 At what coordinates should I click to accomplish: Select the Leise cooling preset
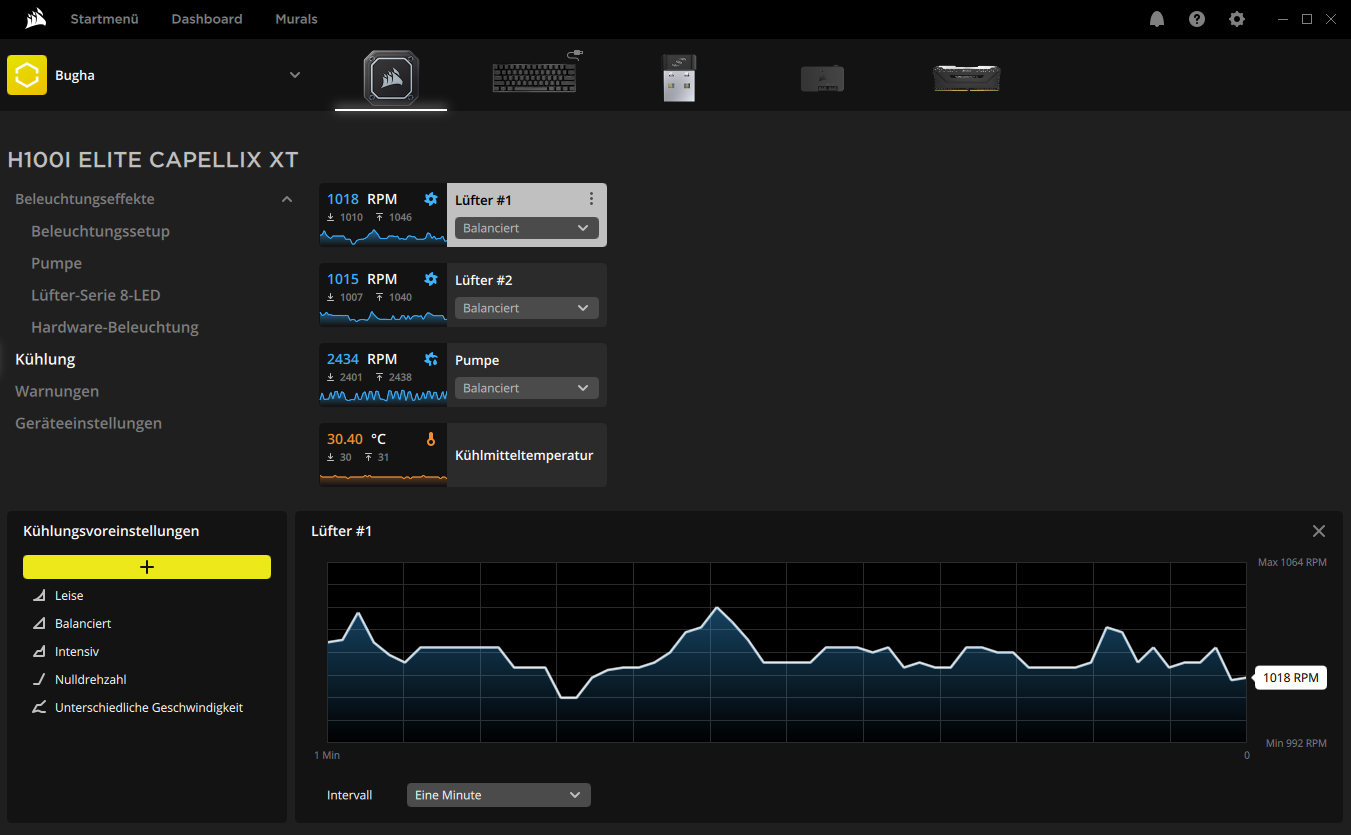click(x=69, y=595)
